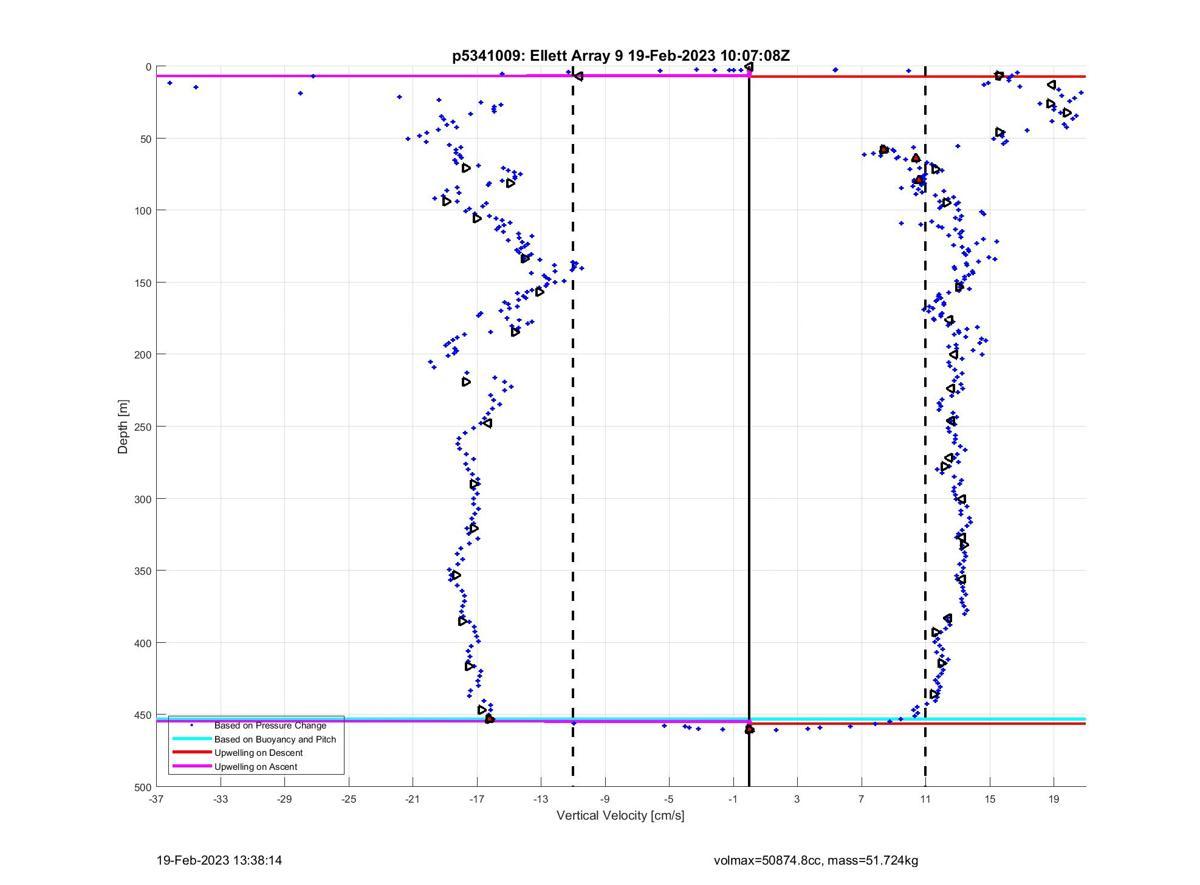This screenshot has width=1200, height=885.
Task: Click the 'volmax=50874.8cc, mass=51.724kg' footer text
Action: pyautogui.click(x=816, y=860)
